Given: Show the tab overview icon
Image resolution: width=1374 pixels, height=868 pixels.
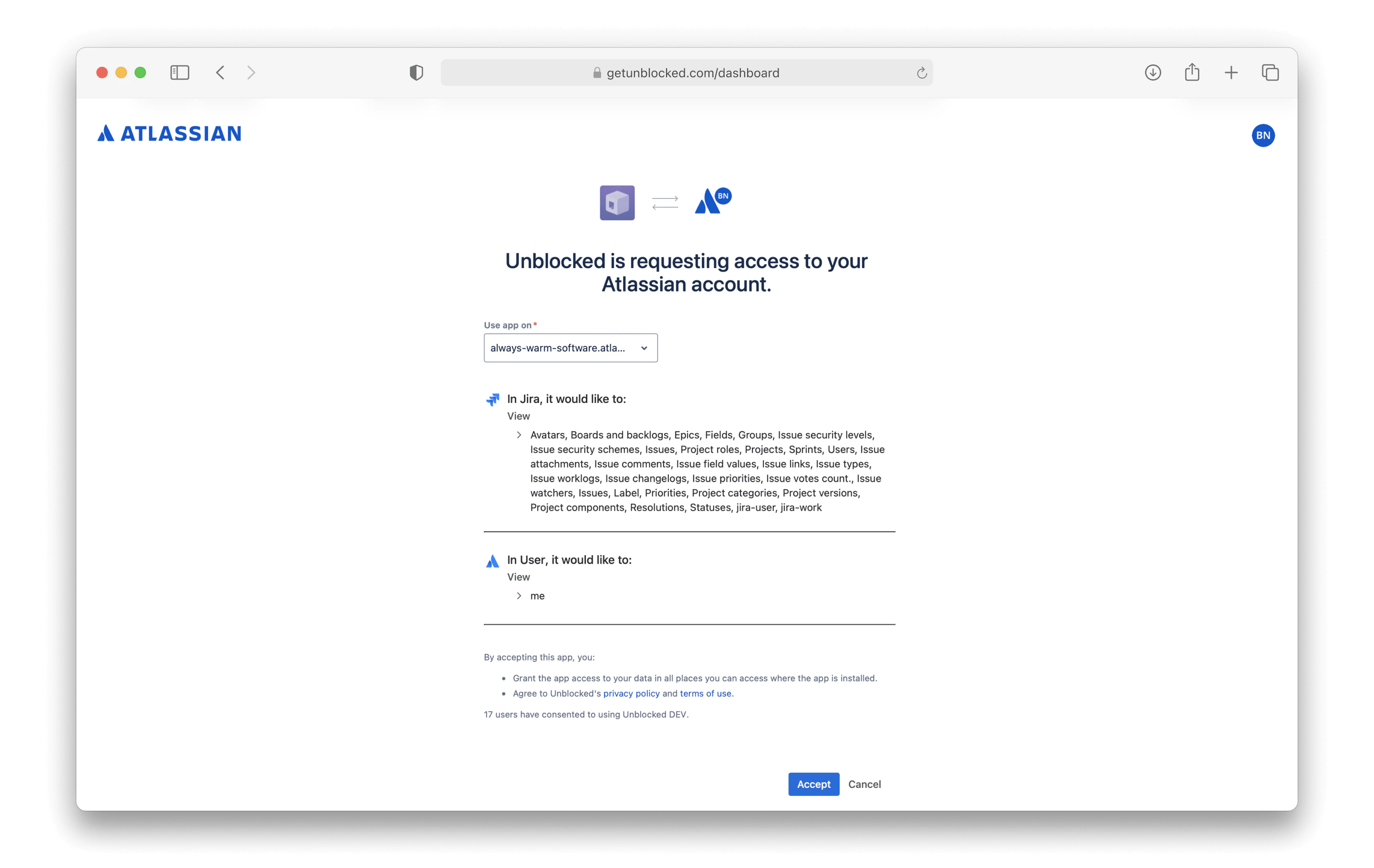Looking at the screenshot, I should [x=1270, y=72].
